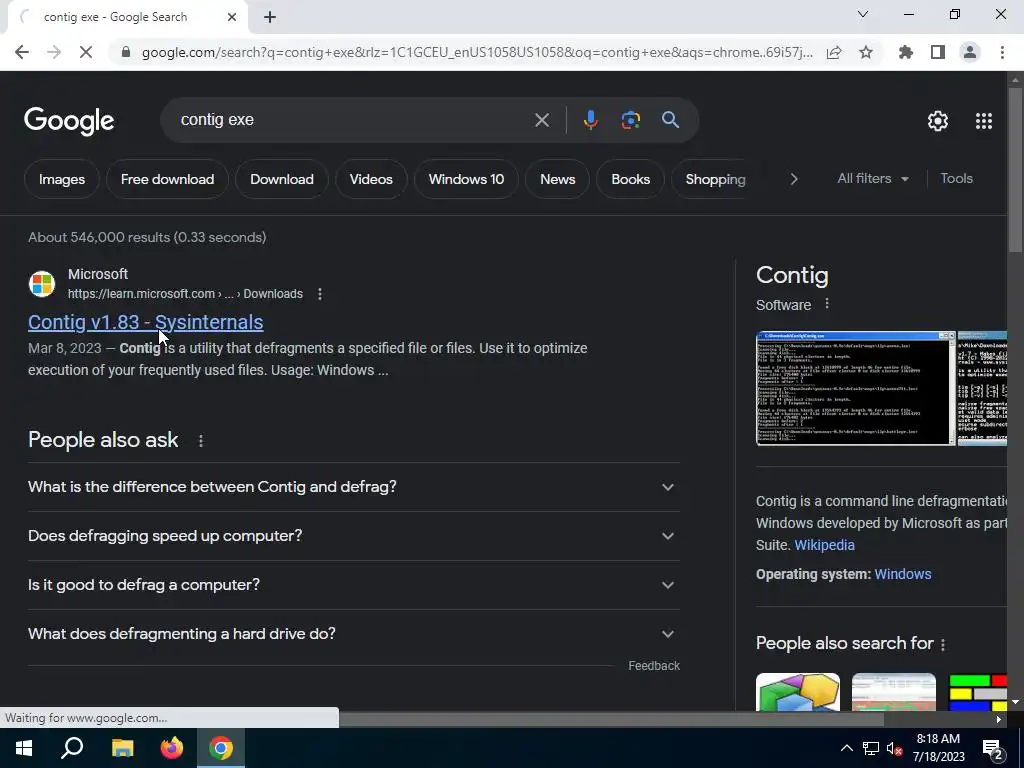The width and height of the screenshot is (1024, 768).
Task: Select the Download filter chip
Action: [x=281, y=179]
